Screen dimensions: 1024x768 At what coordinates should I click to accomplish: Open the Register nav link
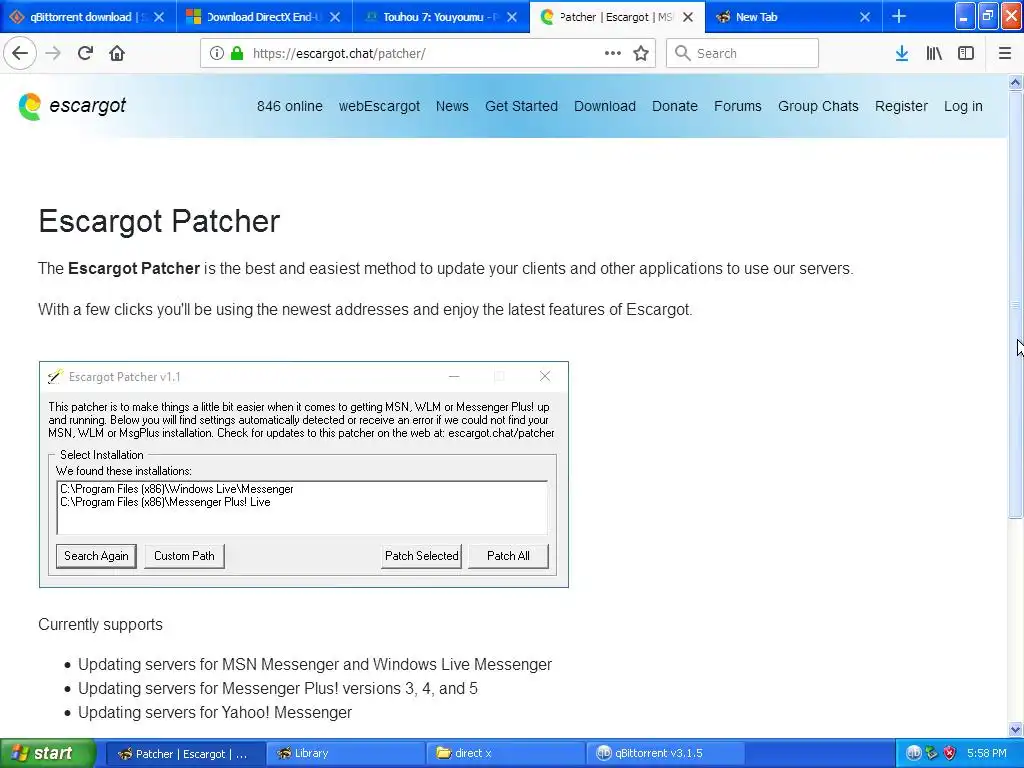pyautogui.click(x=901, y=106)
